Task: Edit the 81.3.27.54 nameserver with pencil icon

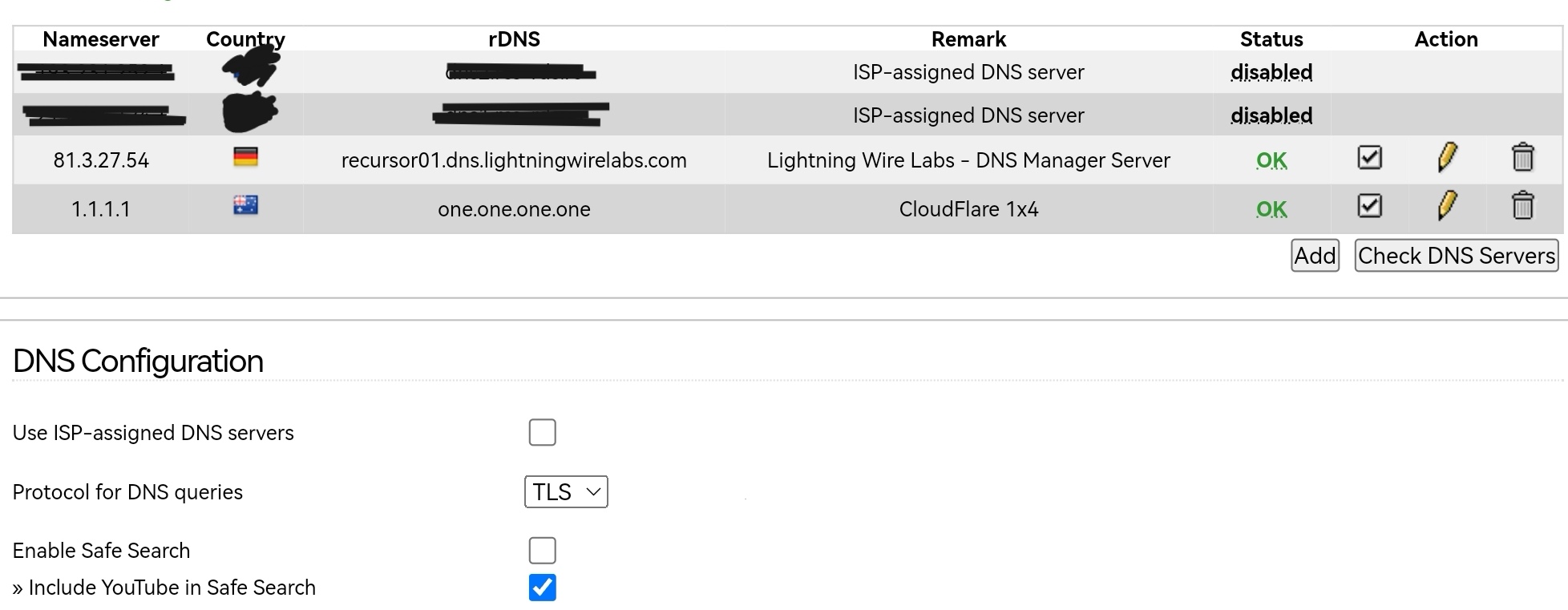Action: pos(1447,158)
